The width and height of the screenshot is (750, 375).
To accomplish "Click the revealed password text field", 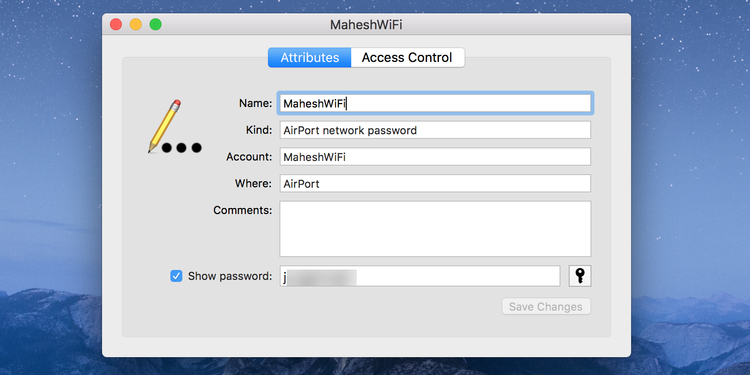I will point(419,276).
